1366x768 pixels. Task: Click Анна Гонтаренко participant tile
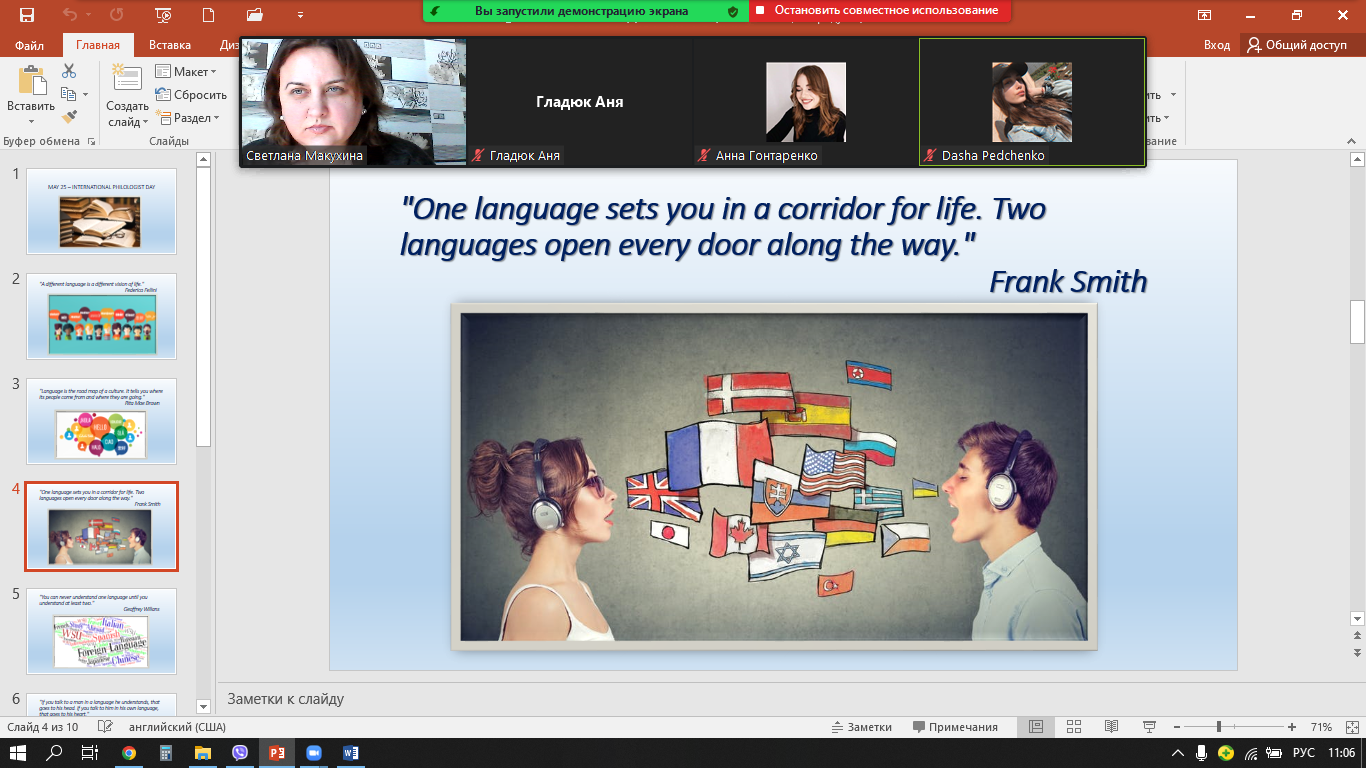[x=806, y=102]
